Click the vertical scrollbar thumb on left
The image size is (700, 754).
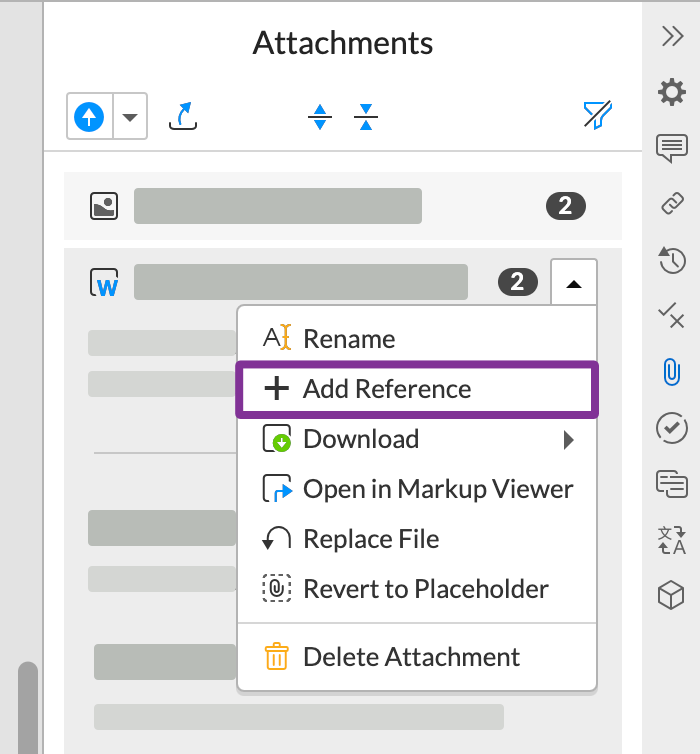28,708
